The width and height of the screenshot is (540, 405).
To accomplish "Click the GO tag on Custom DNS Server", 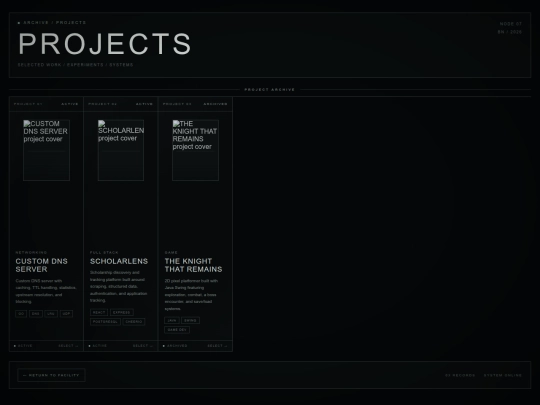I will [x=21, y=314].
